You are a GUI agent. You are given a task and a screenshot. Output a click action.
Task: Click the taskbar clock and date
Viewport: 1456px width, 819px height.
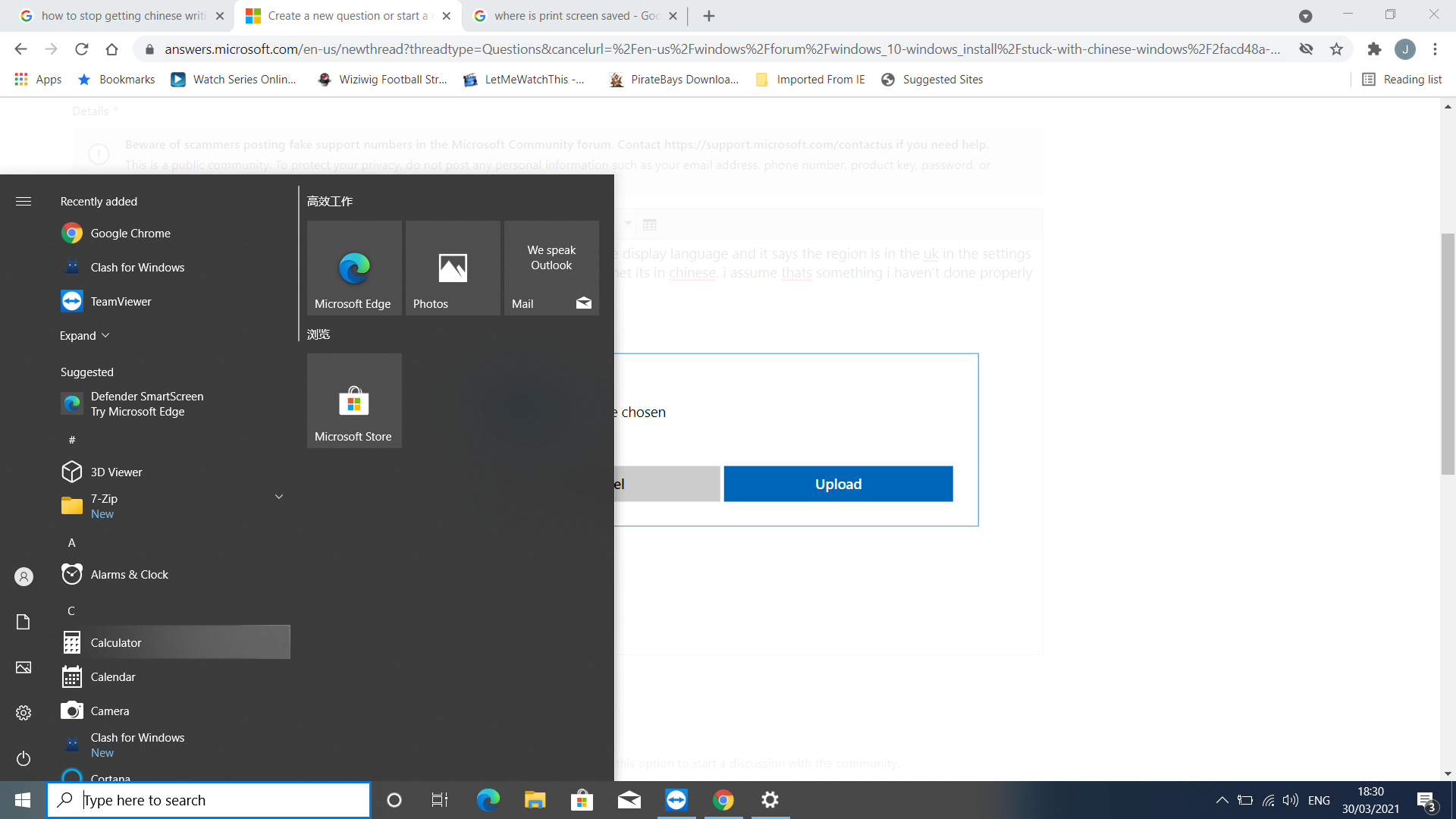(x=1370, y=800)
